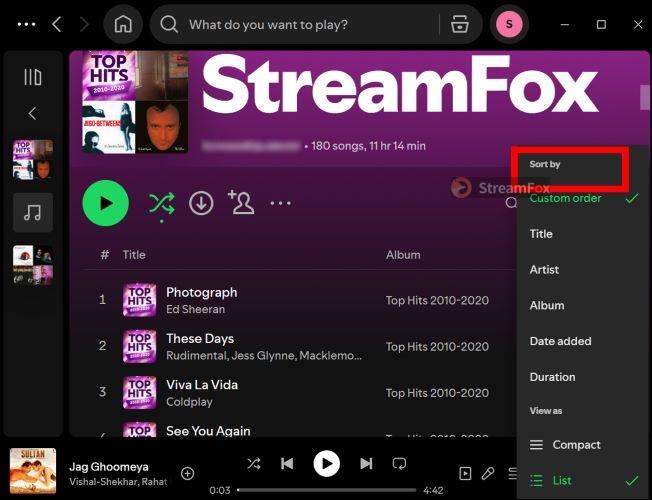Open These Days' album link
The height and width of the screenshot is (500, 652).
[437, 347]
